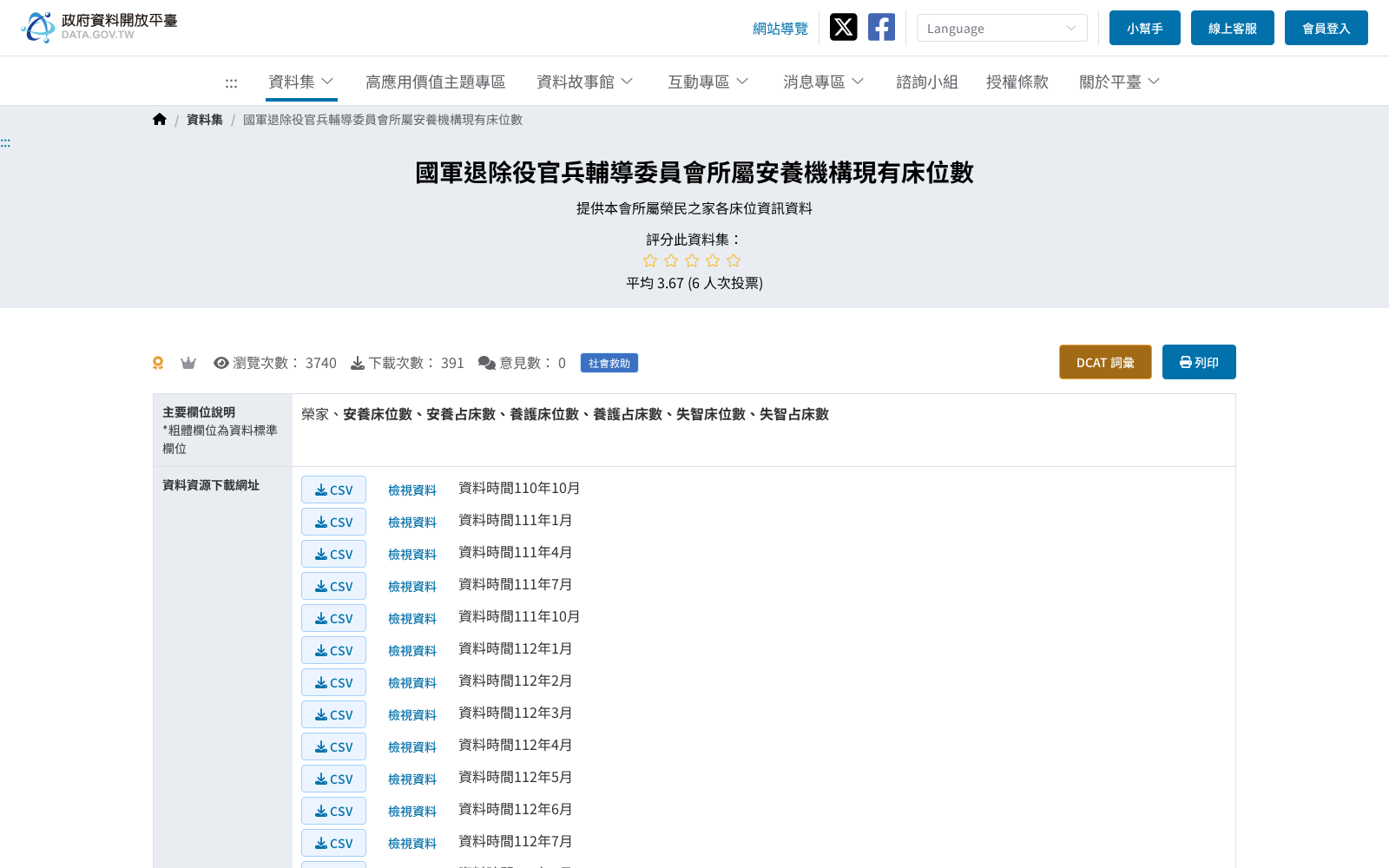Click the comments bubble icon beside 意見數
The height and width of the screenshot is (868, 1389).
point(487,363)
